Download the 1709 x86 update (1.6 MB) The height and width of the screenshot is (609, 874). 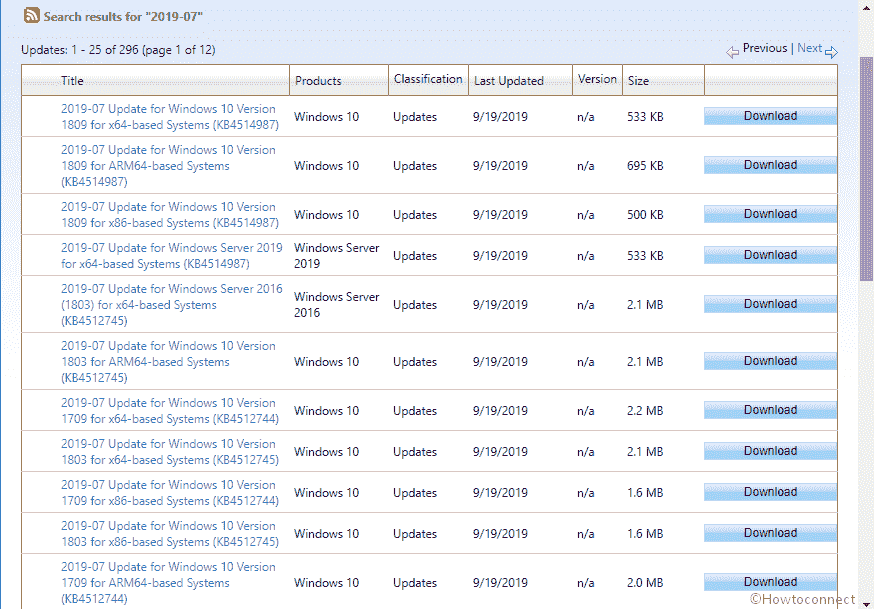(770, 492)
